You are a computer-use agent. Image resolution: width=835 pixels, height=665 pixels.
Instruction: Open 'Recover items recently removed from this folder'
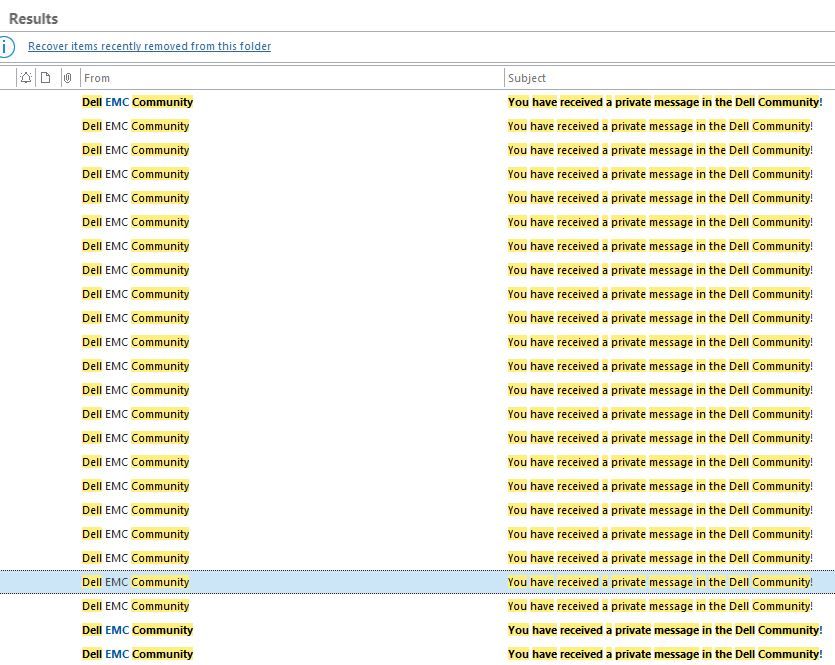pos(149,46)
